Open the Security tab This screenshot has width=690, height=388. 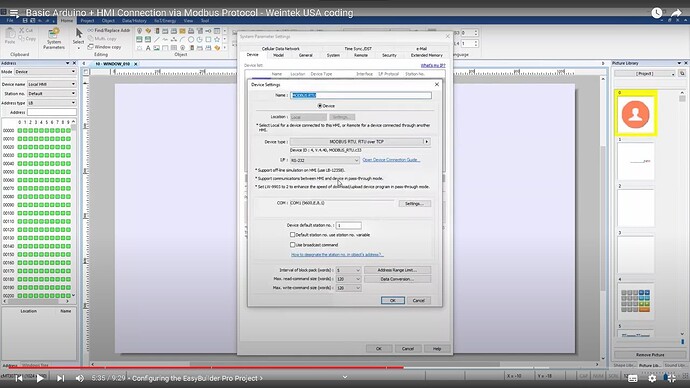click(x=389, y=55)
